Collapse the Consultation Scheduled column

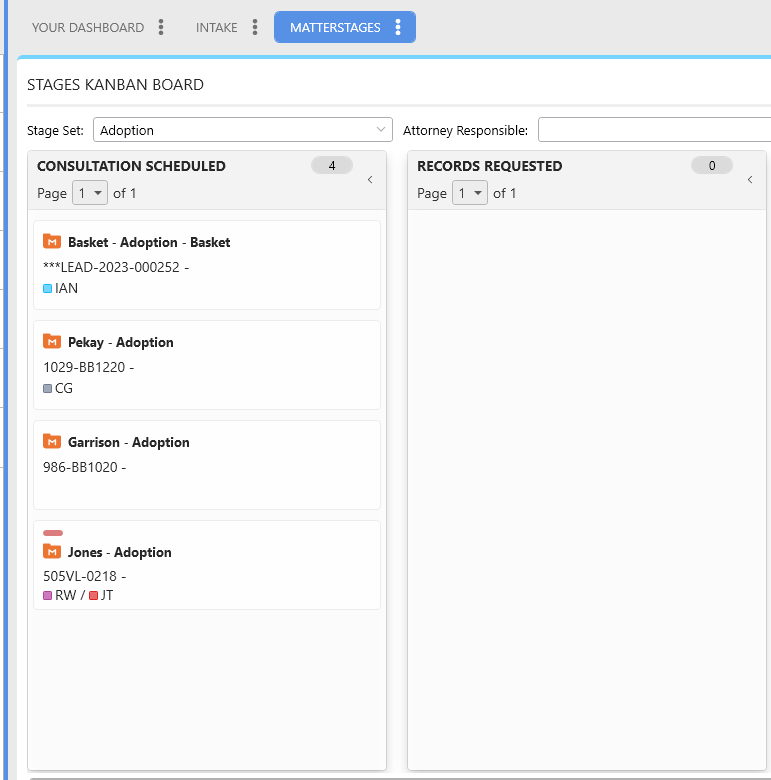click(369, 180)
